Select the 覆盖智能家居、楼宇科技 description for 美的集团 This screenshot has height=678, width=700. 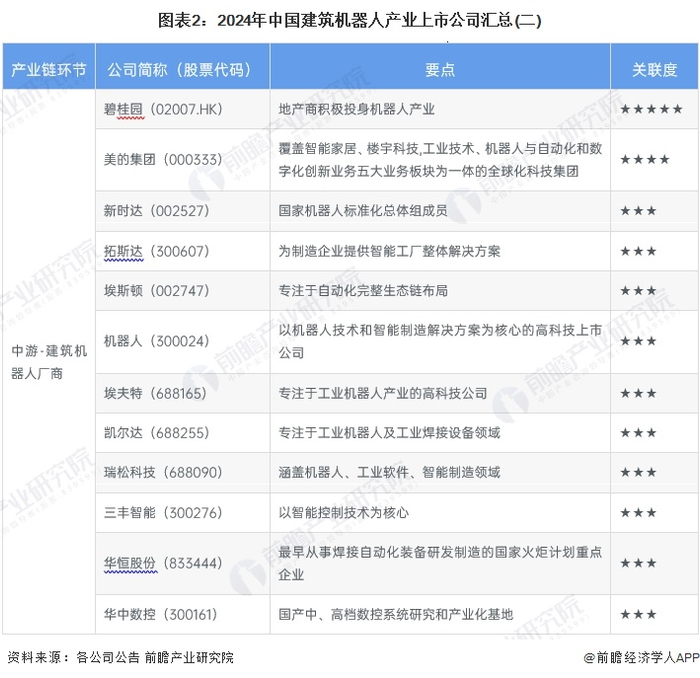click(x=440, y=160)
